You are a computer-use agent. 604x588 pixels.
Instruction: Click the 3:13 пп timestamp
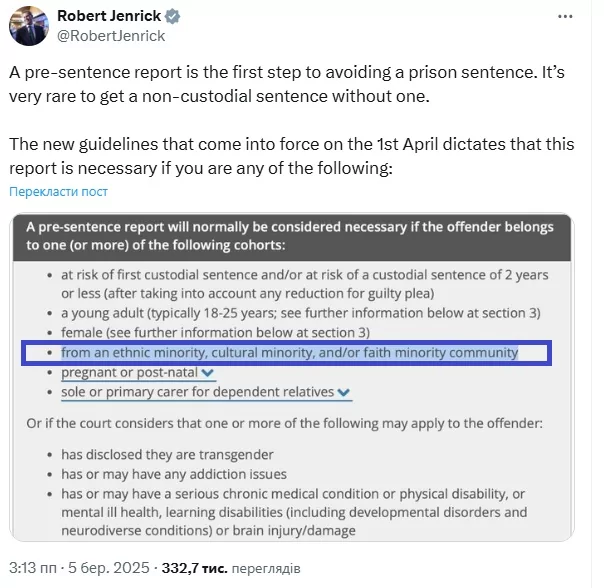32,568
